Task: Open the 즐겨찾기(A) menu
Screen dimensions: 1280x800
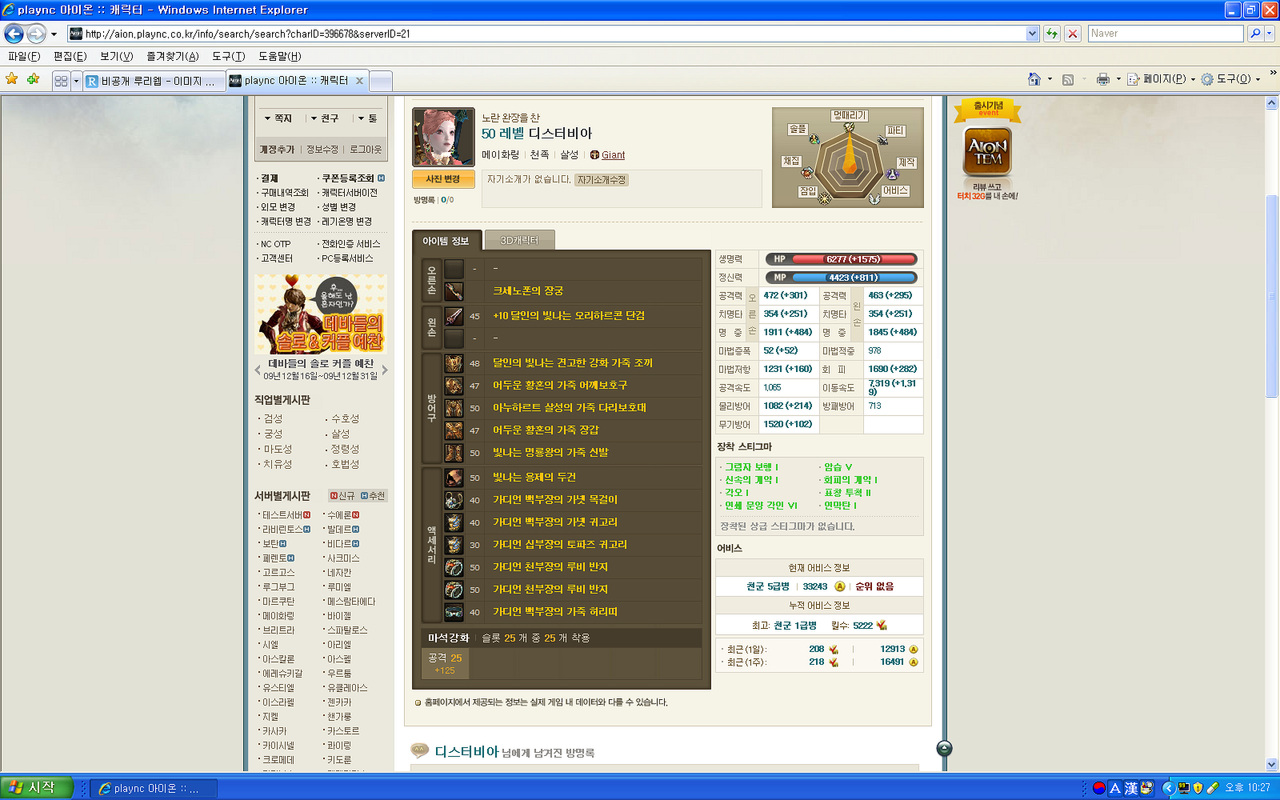Action: tap(172, 56)
